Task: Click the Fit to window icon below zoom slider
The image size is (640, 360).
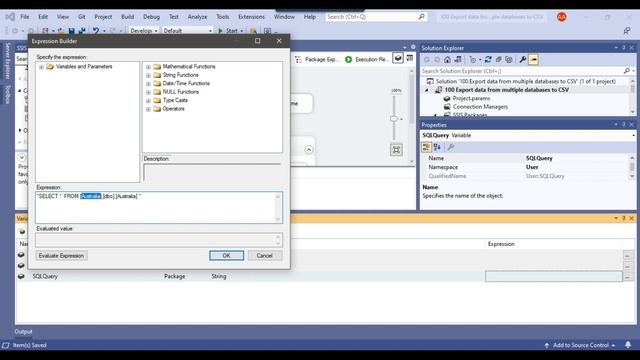Action: 396,150
